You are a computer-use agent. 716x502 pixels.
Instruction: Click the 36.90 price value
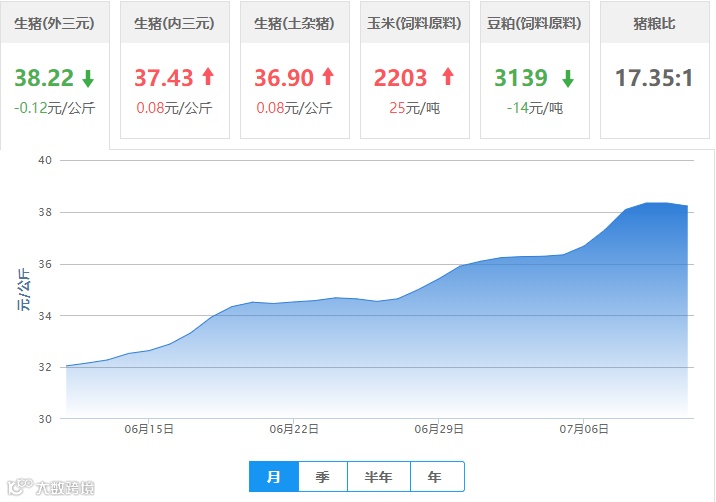[x=284, y=78]
